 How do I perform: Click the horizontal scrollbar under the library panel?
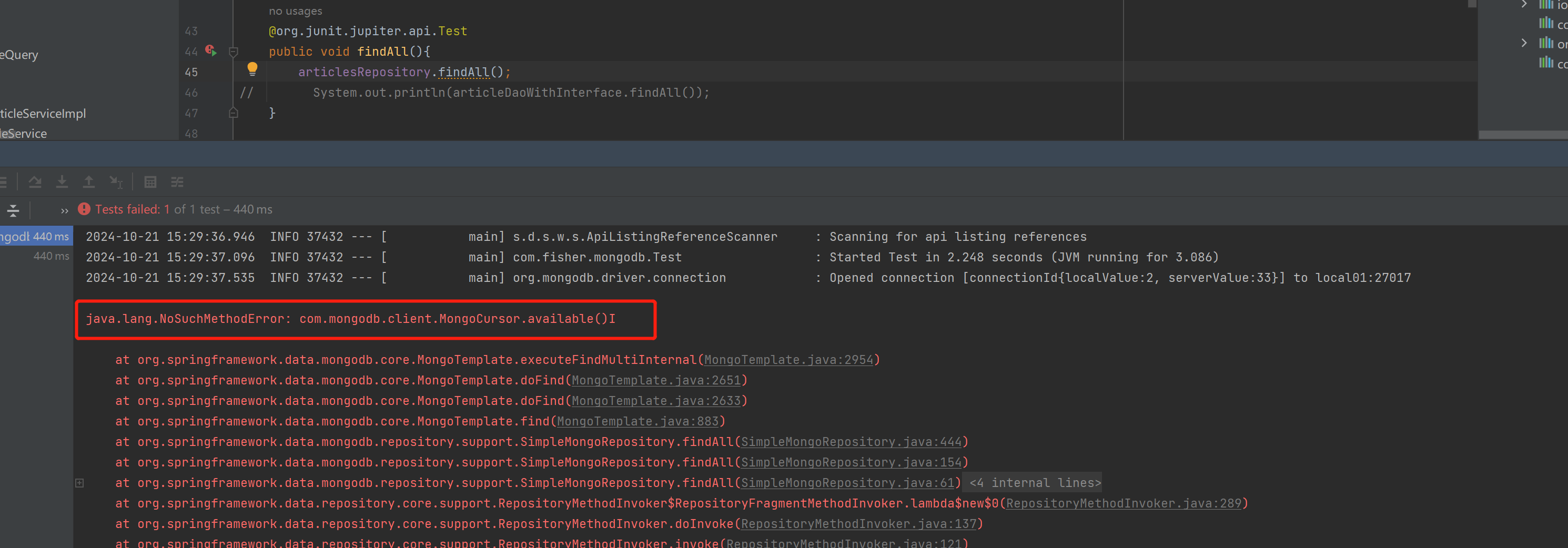[1523, 135]
